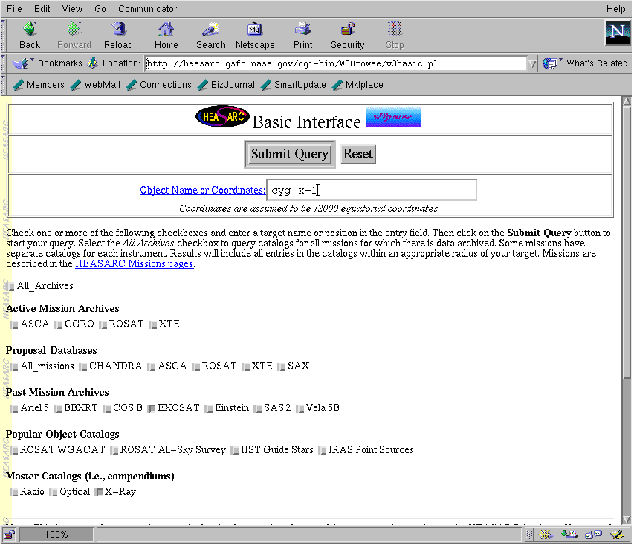Go to the Home page icon
This screenshot has width=632, height=544.
click(x=166, y=35)
